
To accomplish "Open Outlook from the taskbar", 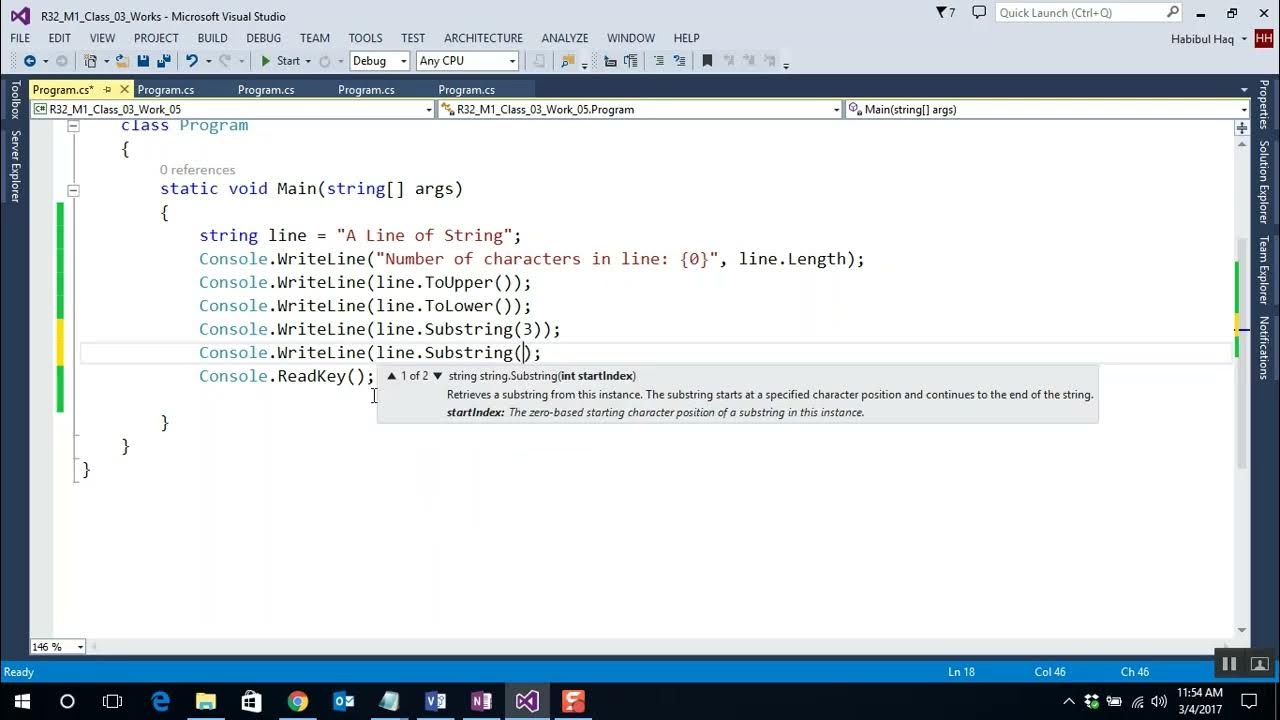I will click(343, 701).
